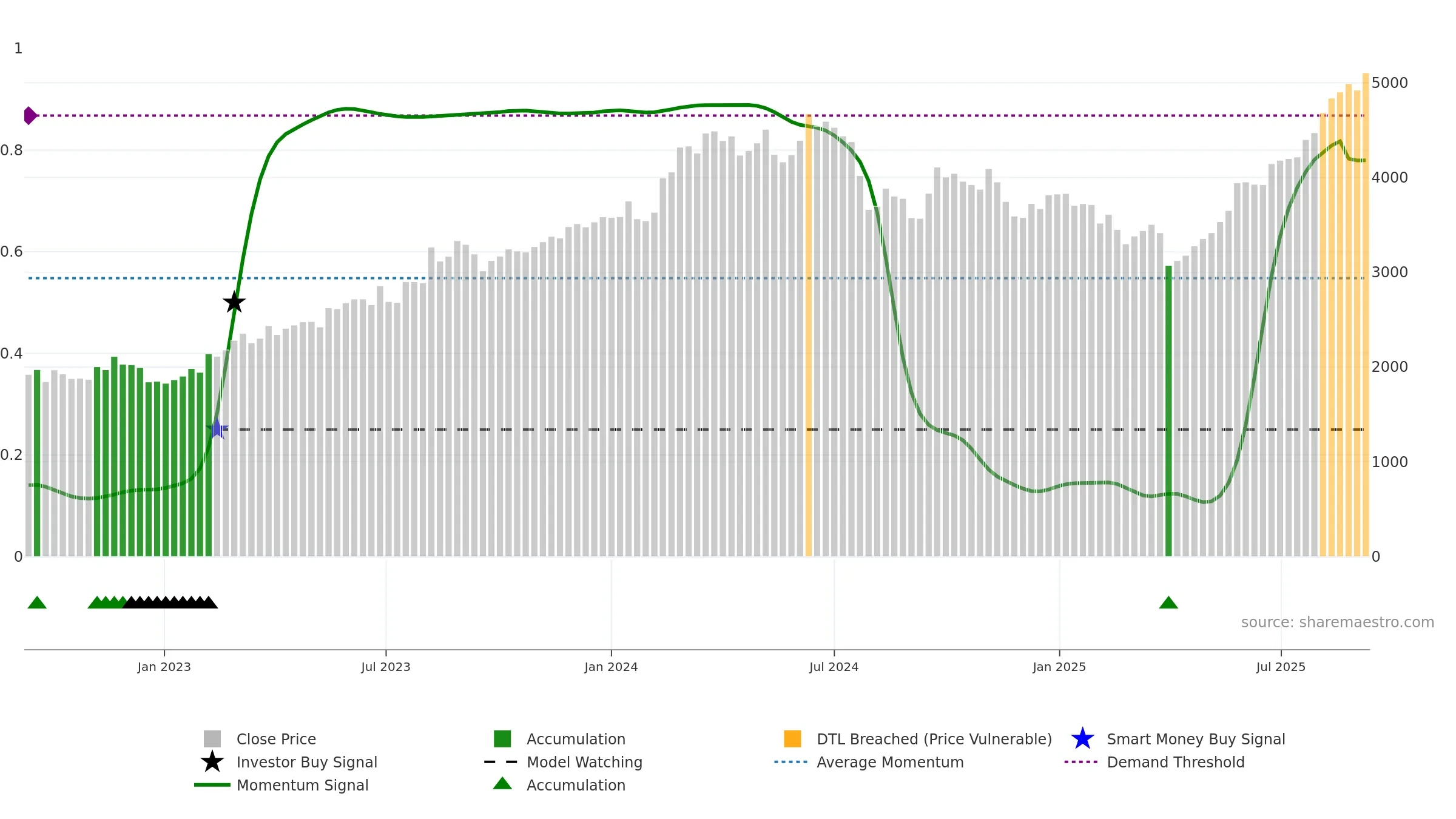Screen dimensions: 1456x819
Task: Click the blue Smart Money Buy Signal star on chart
Action: 217,429
